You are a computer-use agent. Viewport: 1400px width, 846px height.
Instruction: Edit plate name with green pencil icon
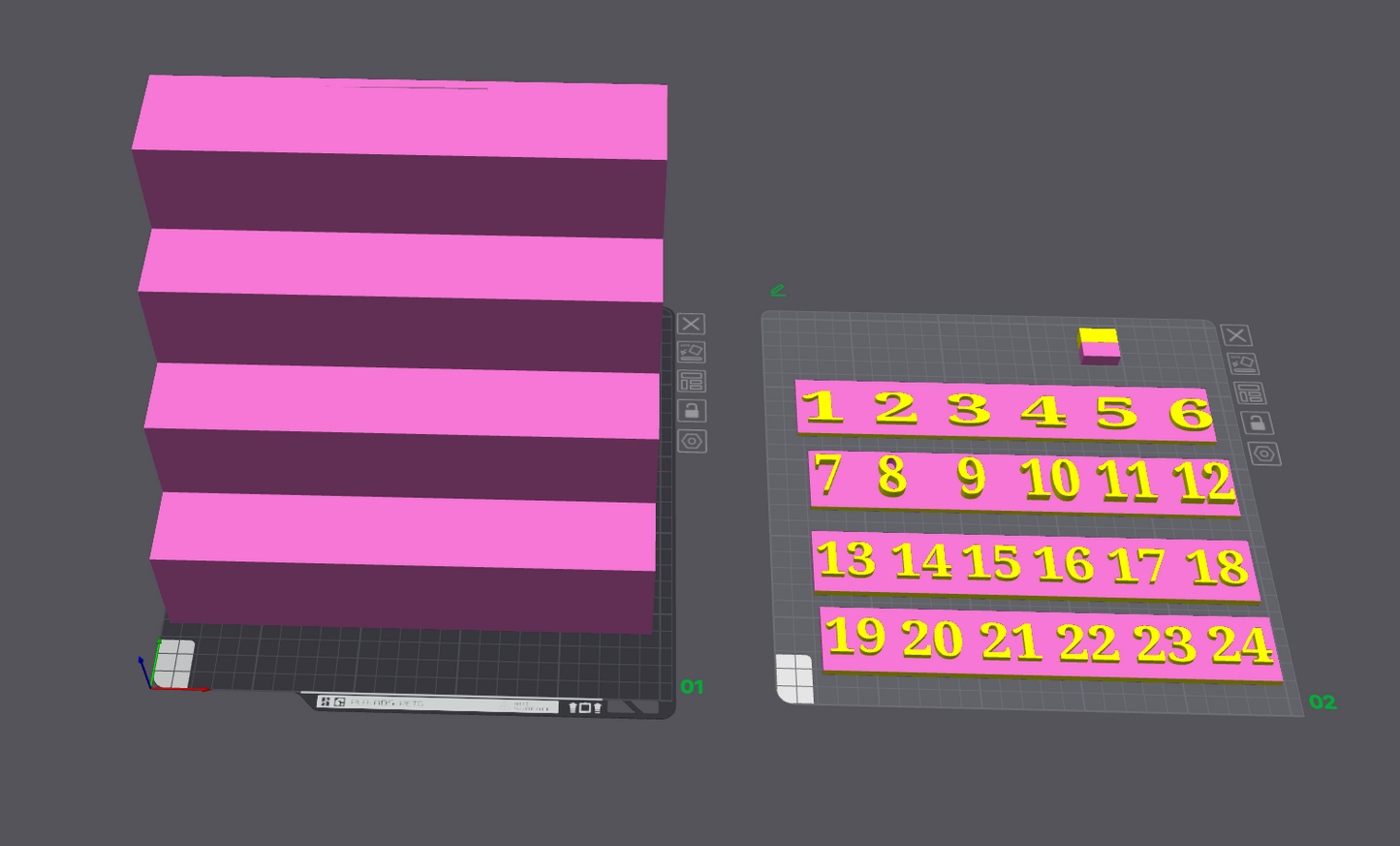click(x=777, y=290)
